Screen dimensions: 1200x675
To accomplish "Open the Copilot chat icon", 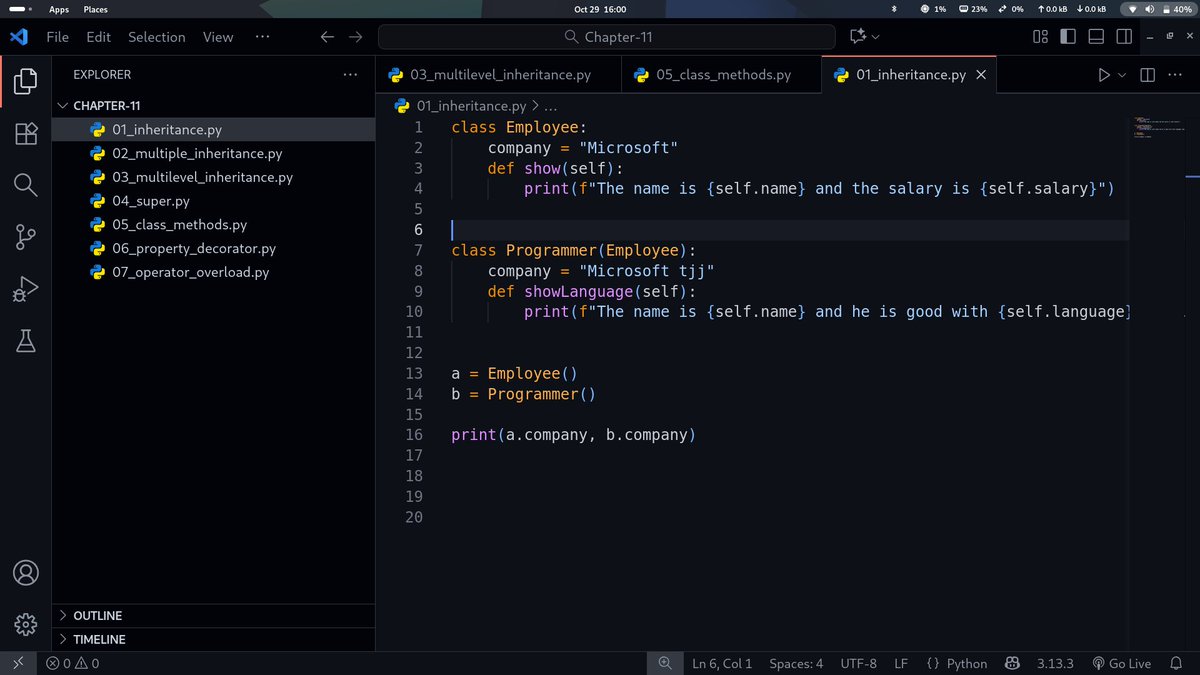I will [857, 37].
